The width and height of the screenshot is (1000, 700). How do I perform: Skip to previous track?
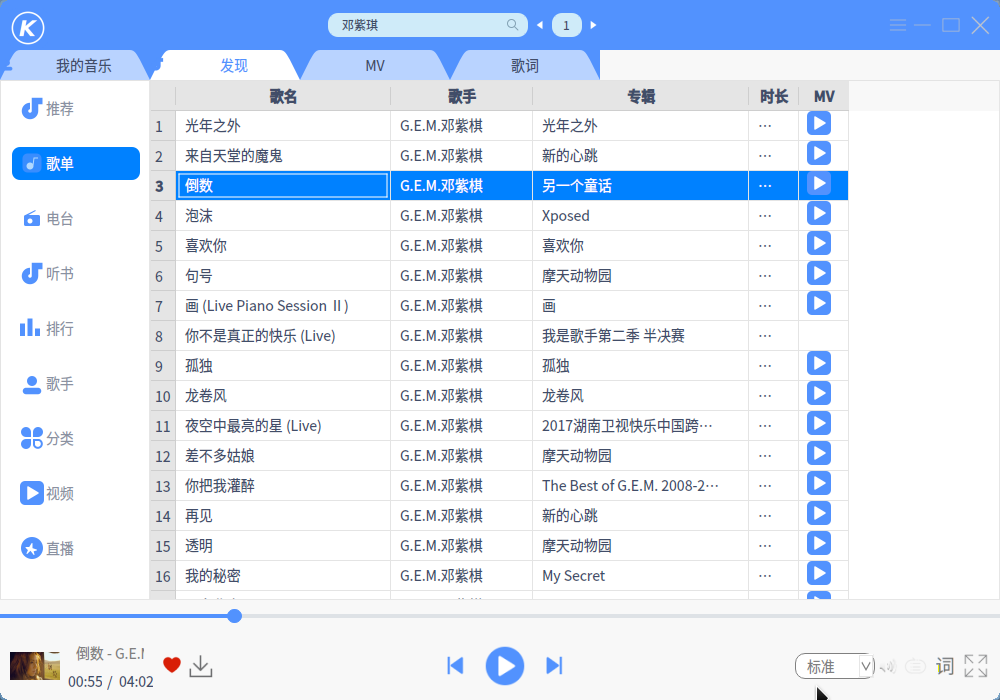[455, 666]
